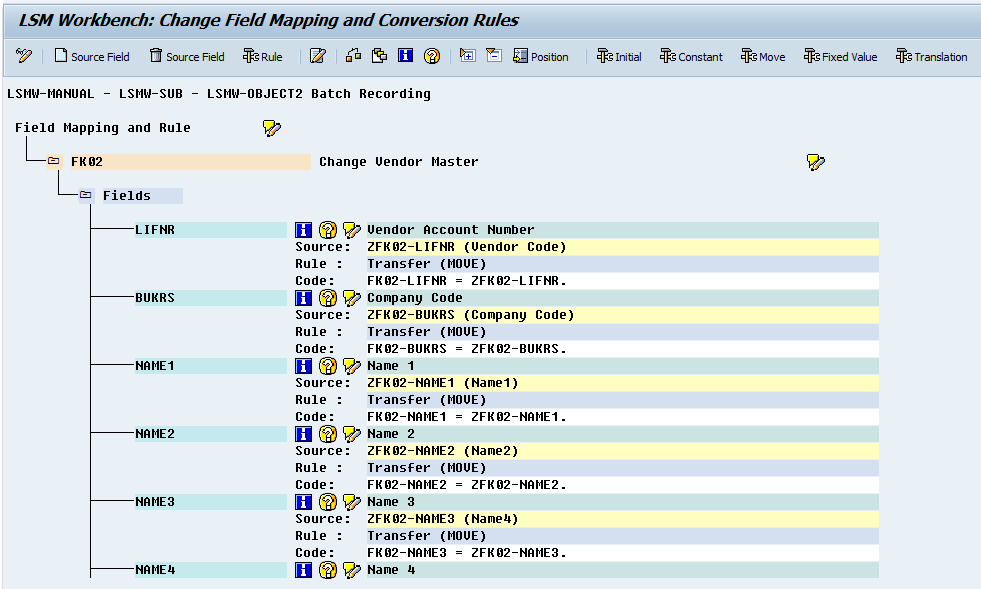This screenshot has width=981, height=589.
Task: Collapse the FK02 folder node
Action: (54, 161)
